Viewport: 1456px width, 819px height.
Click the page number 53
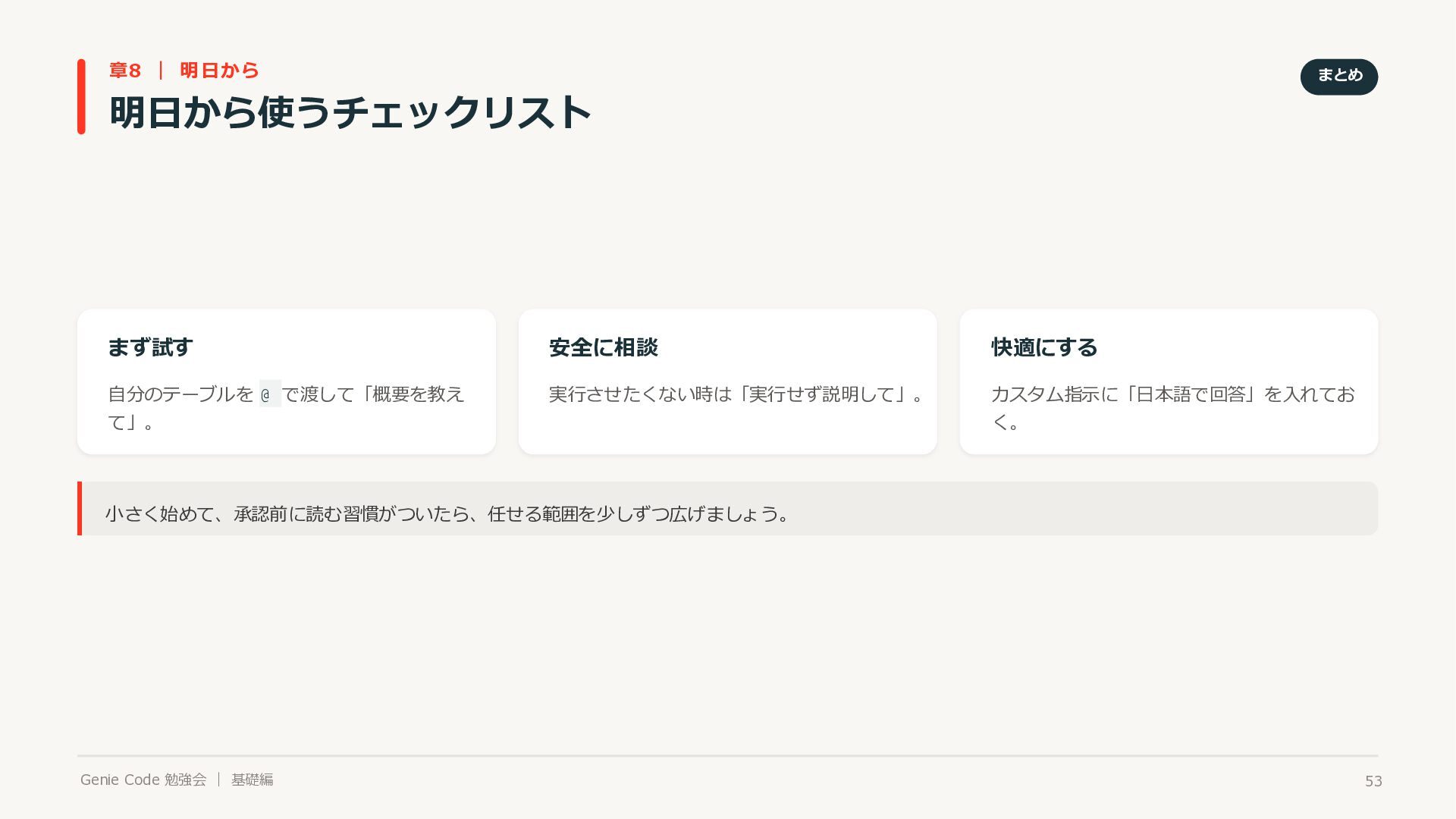1373,781
